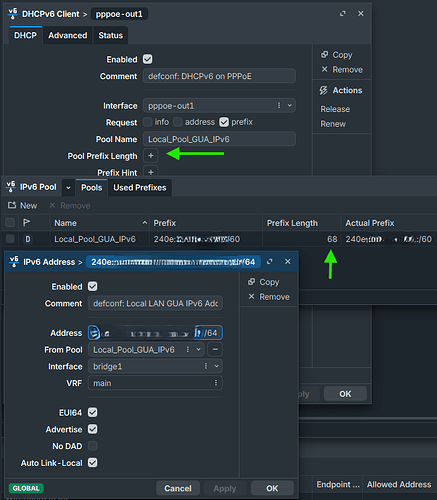This screenshot has width=437, height=500.
Task: Release the DHCPv6 lease
Action: 335,109
